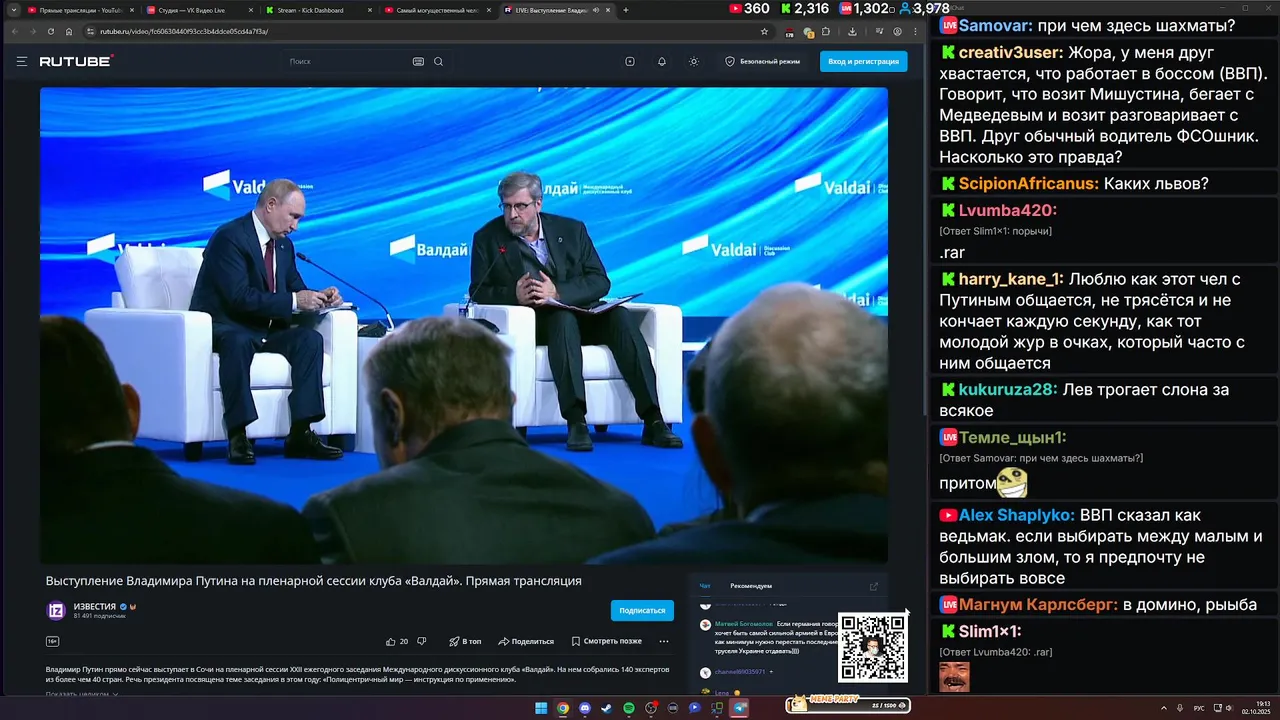Open Discord from the taskbar
The image size is (1280, 720).
pyautogui.click(x=585, y=708)
